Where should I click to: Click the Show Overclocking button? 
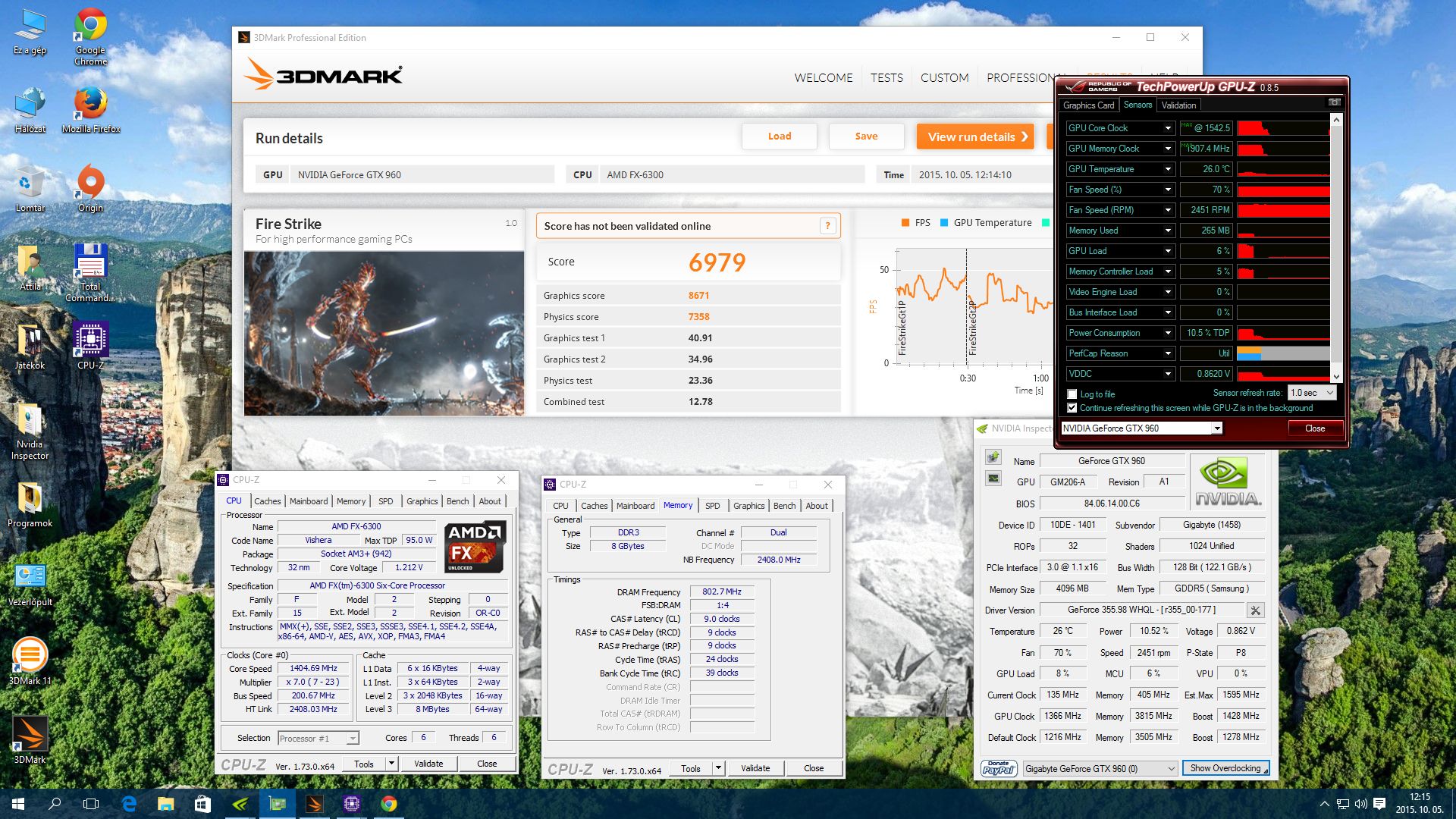click(x=1225, y=768)
